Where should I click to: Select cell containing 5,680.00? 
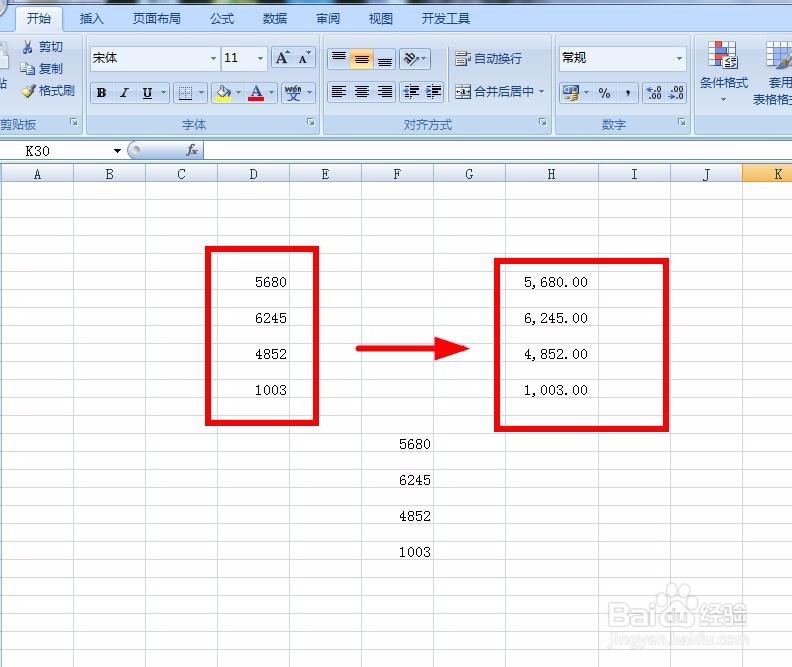coord(552,281)
